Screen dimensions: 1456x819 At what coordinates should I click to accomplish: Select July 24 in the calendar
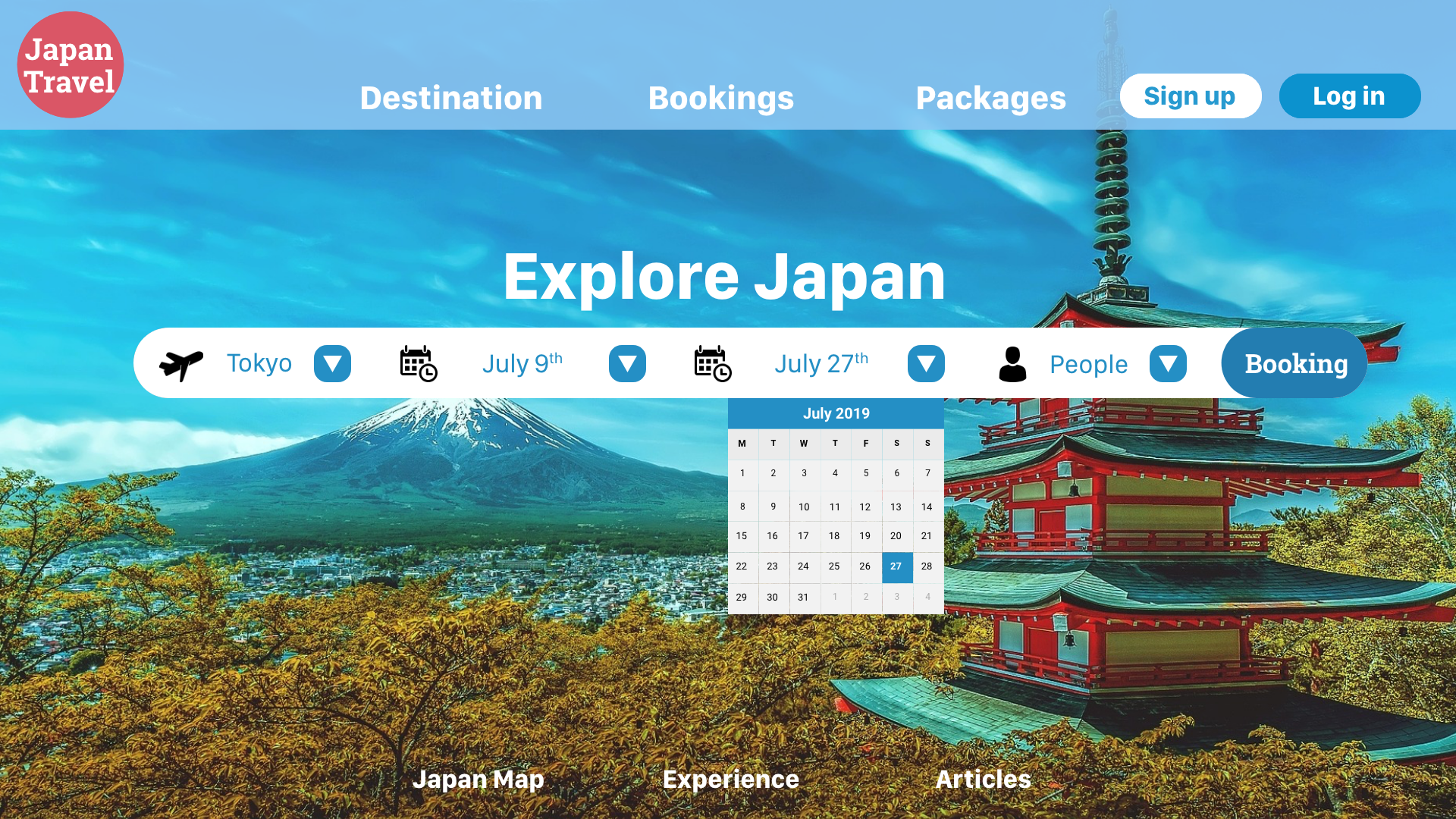pyautogui.click(x=804, y=566)
